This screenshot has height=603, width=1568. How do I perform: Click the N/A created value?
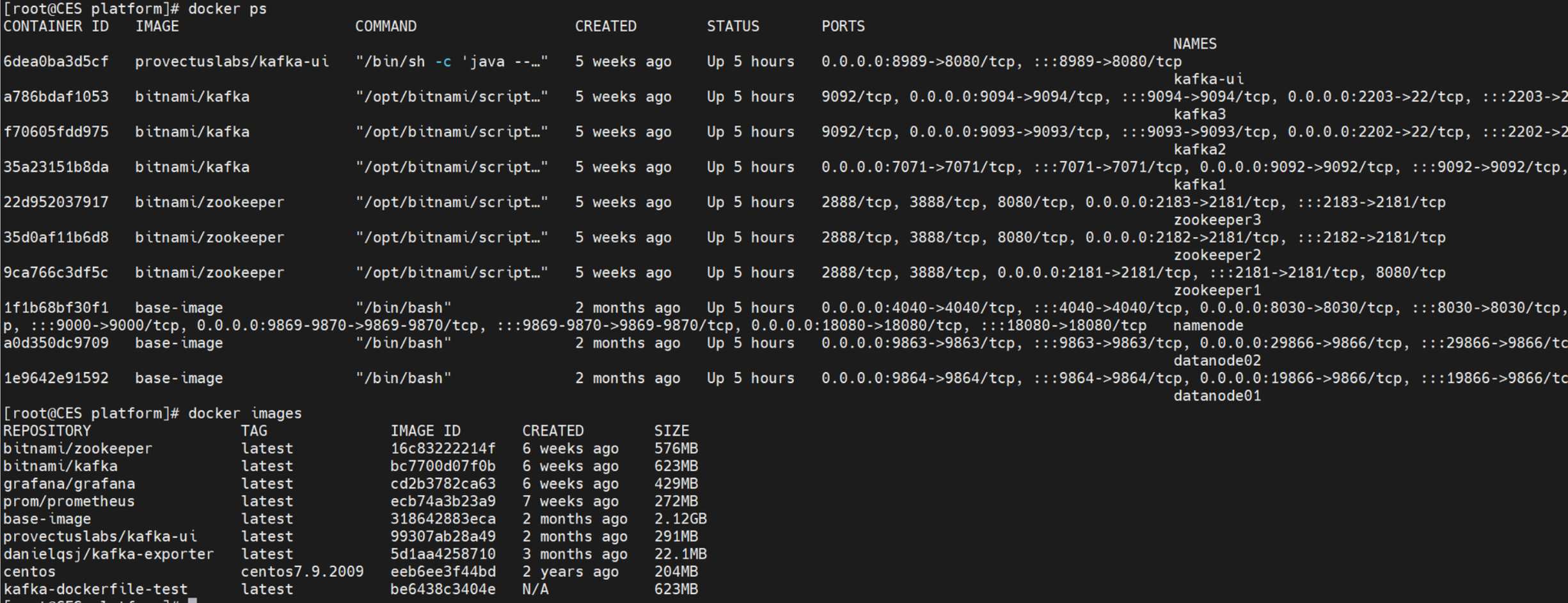(x=535, y=589)
